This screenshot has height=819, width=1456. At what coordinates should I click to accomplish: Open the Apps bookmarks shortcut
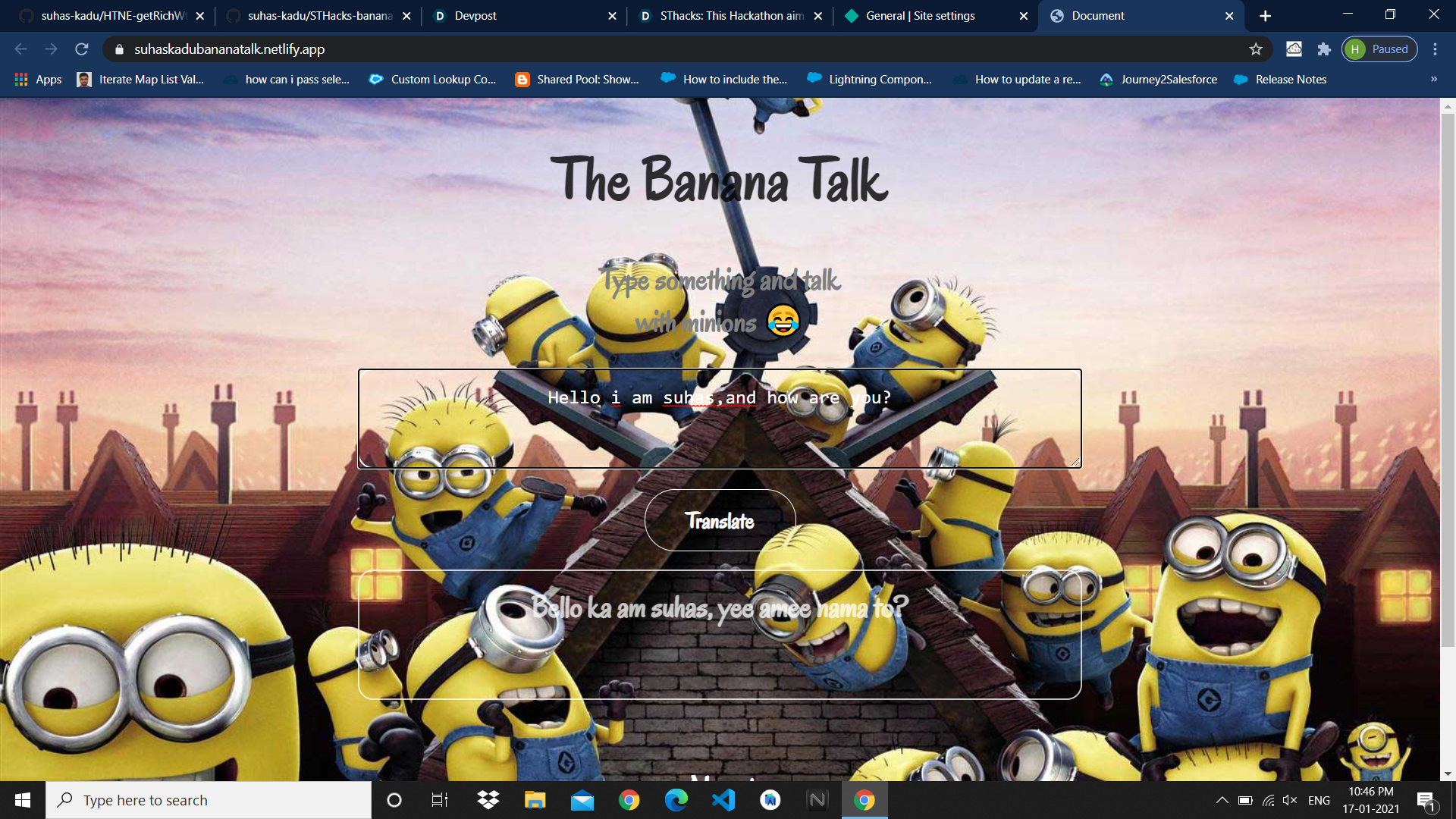(x=38, y=79)
